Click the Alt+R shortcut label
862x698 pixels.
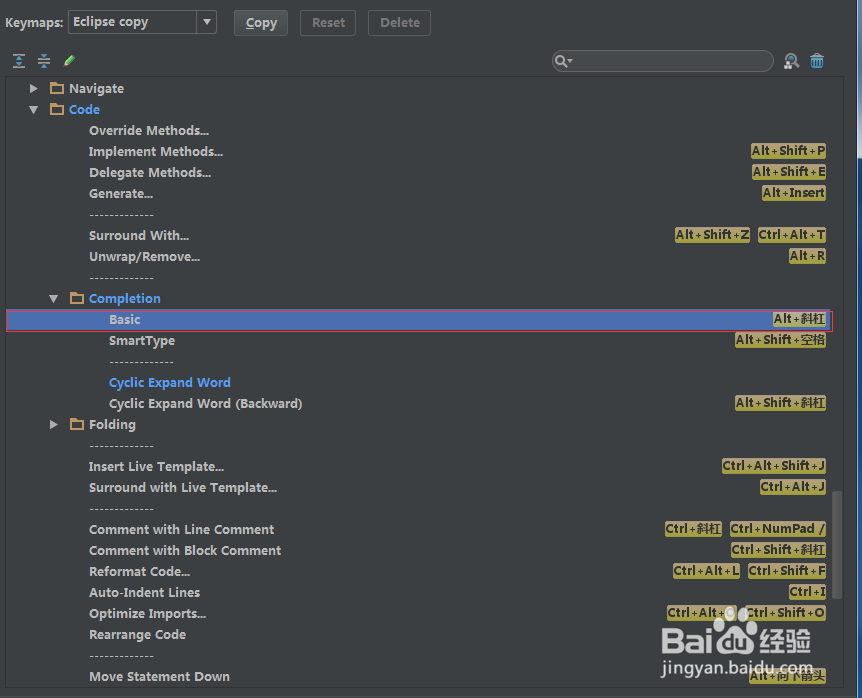point(807,256)
